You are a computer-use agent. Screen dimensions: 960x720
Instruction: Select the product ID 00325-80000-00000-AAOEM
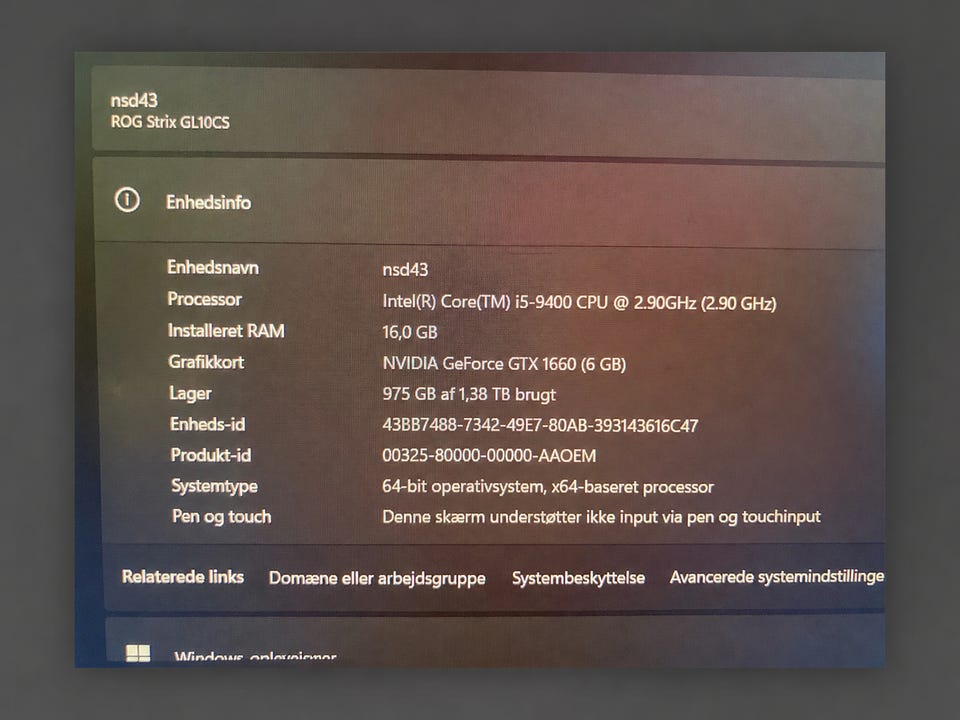pyautogui.click(x=489, y=456)
